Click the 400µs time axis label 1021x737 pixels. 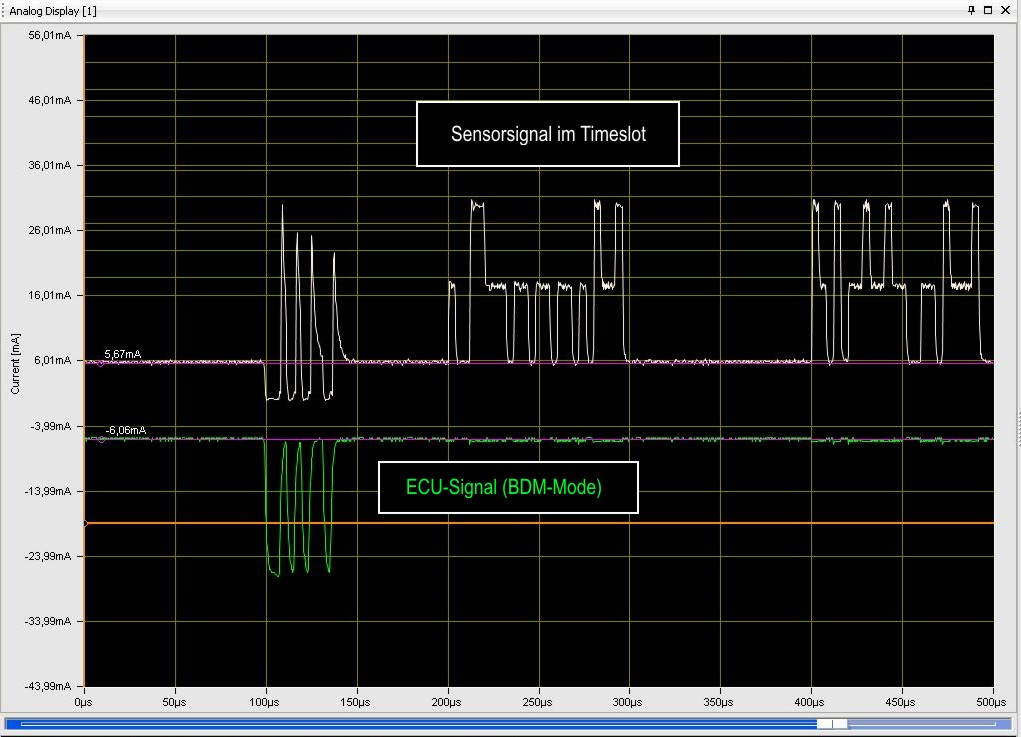[809, 702]
